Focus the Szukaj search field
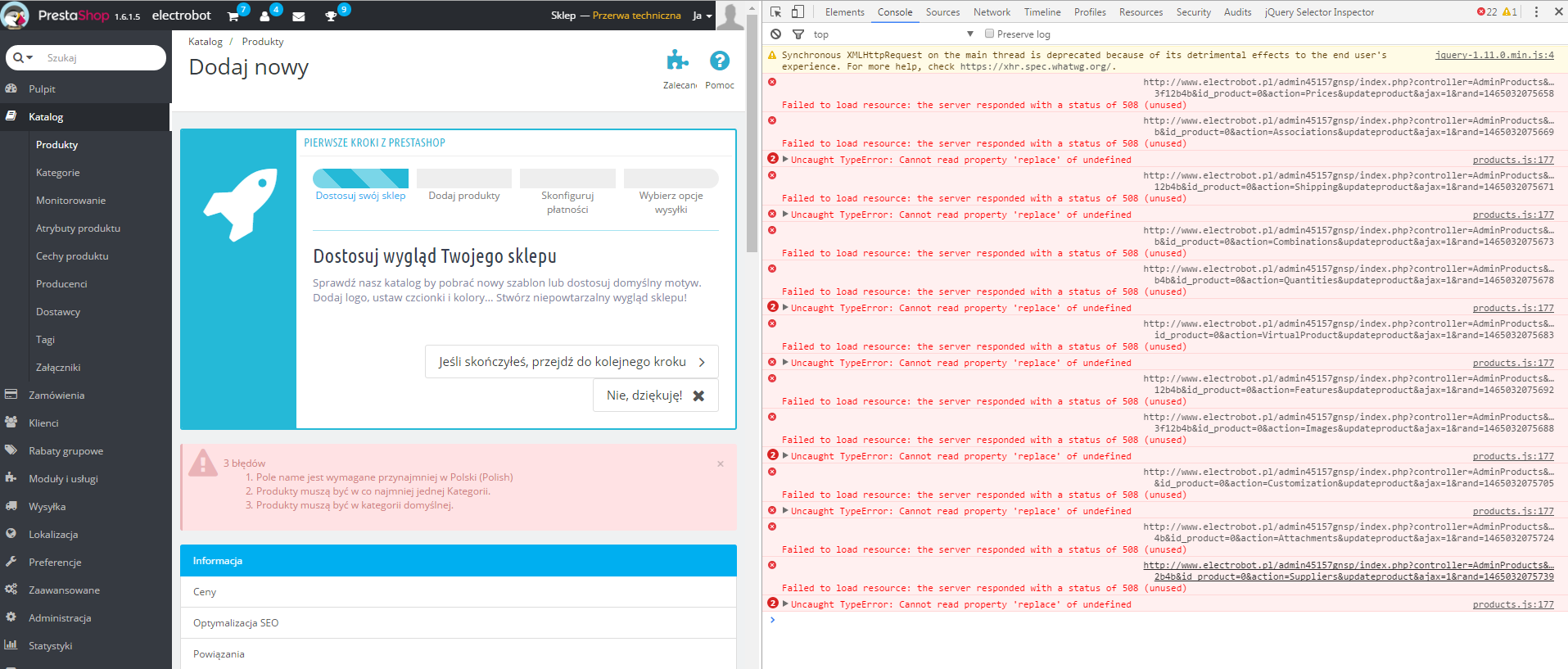Screen dimensions: 1568x669 coord(102,58)
